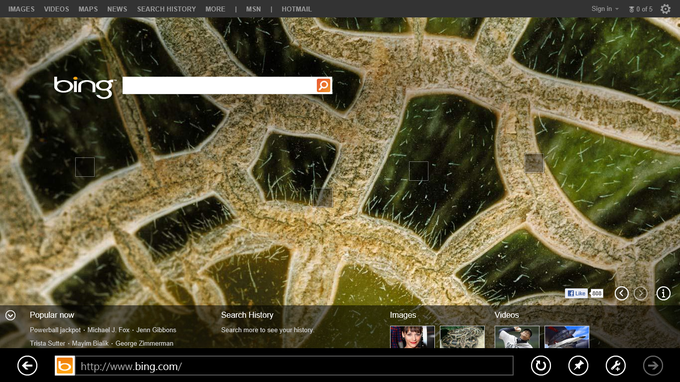Click the Popular now heading
Image resolution: width=680 pixels, height=382 pixels.
point(52,315)
